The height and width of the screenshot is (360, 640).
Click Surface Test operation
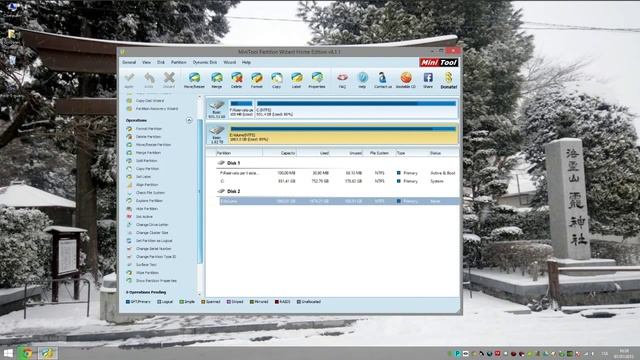[146, 265]
